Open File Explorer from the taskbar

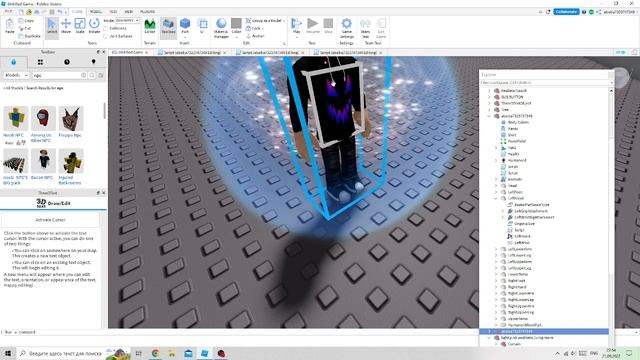pyautogui.click(x=171, y=353)
